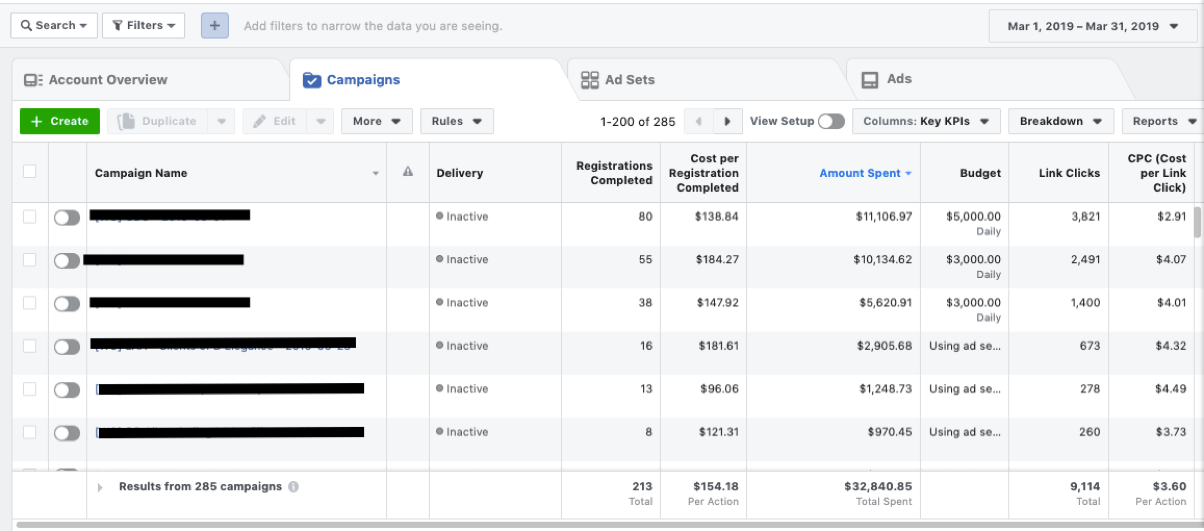Tick the select-all header checkbox
The width and height of the screenshot is (1204, 531).
tap(29, 171)
